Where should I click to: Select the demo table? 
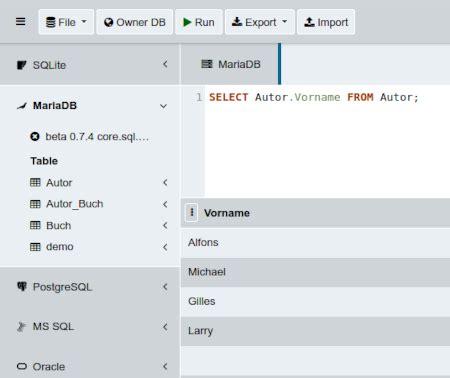pyautogui.click(x=60, y=247)
